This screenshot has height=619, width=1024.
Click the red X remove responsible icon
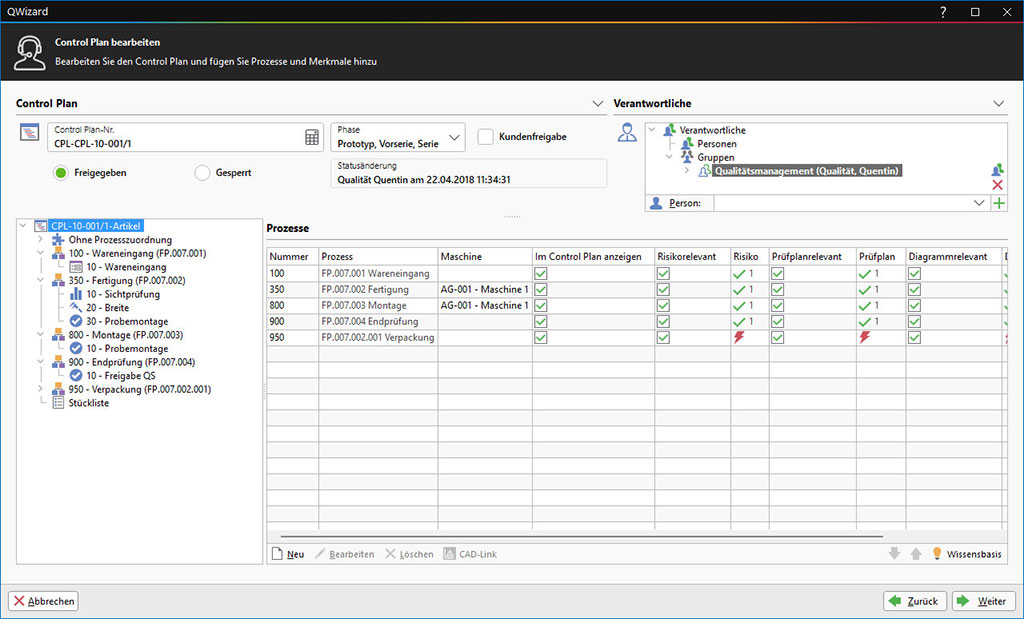tap(997, 186)
